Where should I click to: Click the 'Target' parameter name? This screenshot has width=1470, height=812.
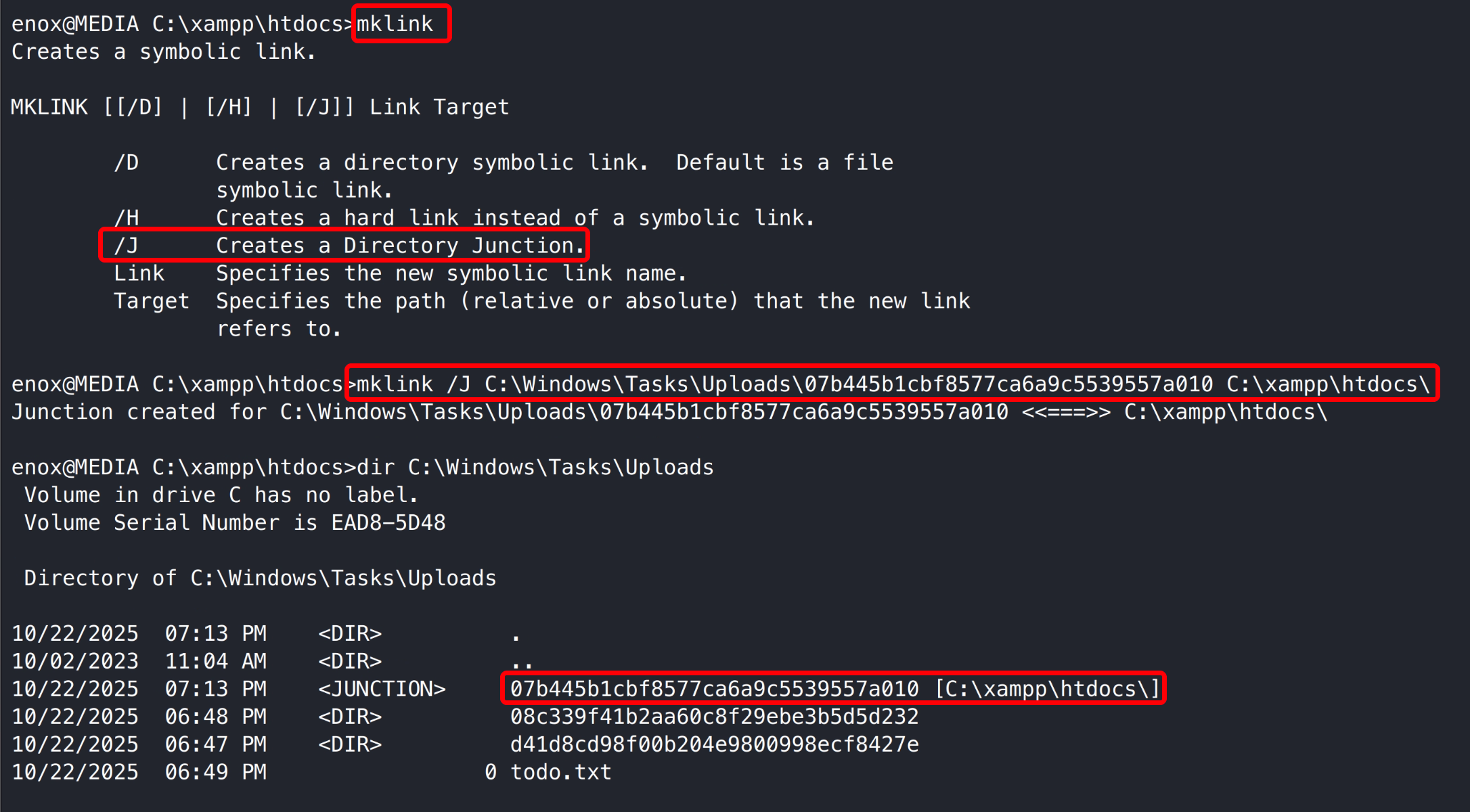[152, 301]
